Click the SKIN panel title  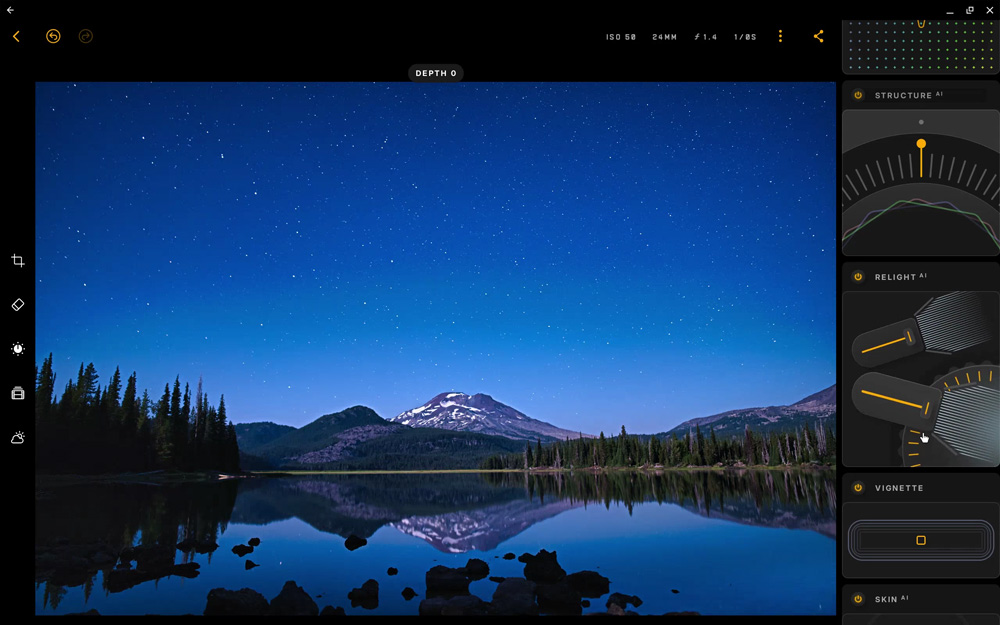point(886,599)
